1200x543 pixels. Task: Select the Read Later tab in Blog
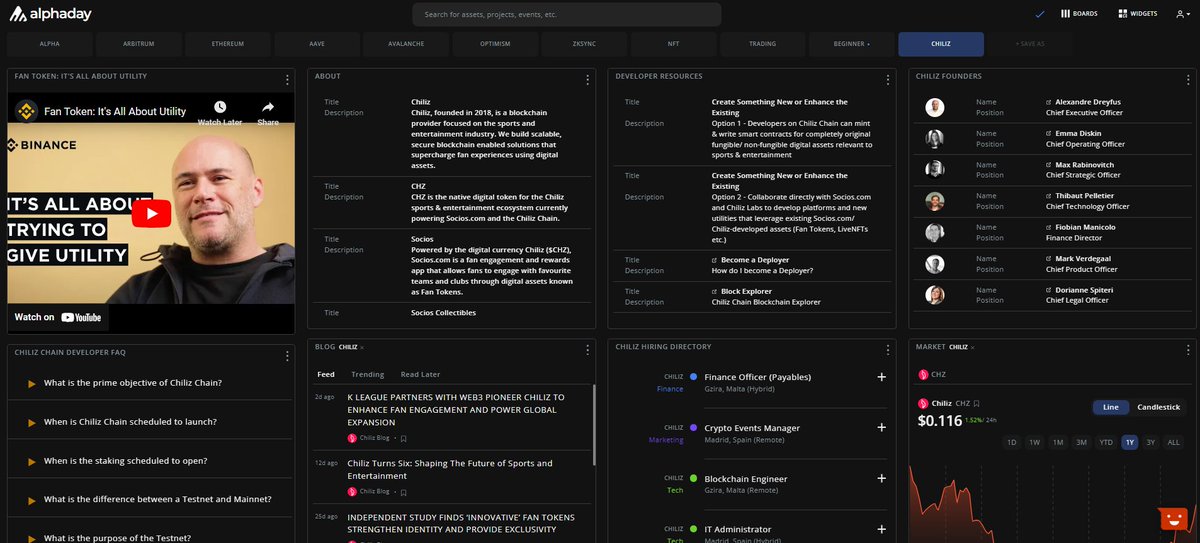point(420,374)
